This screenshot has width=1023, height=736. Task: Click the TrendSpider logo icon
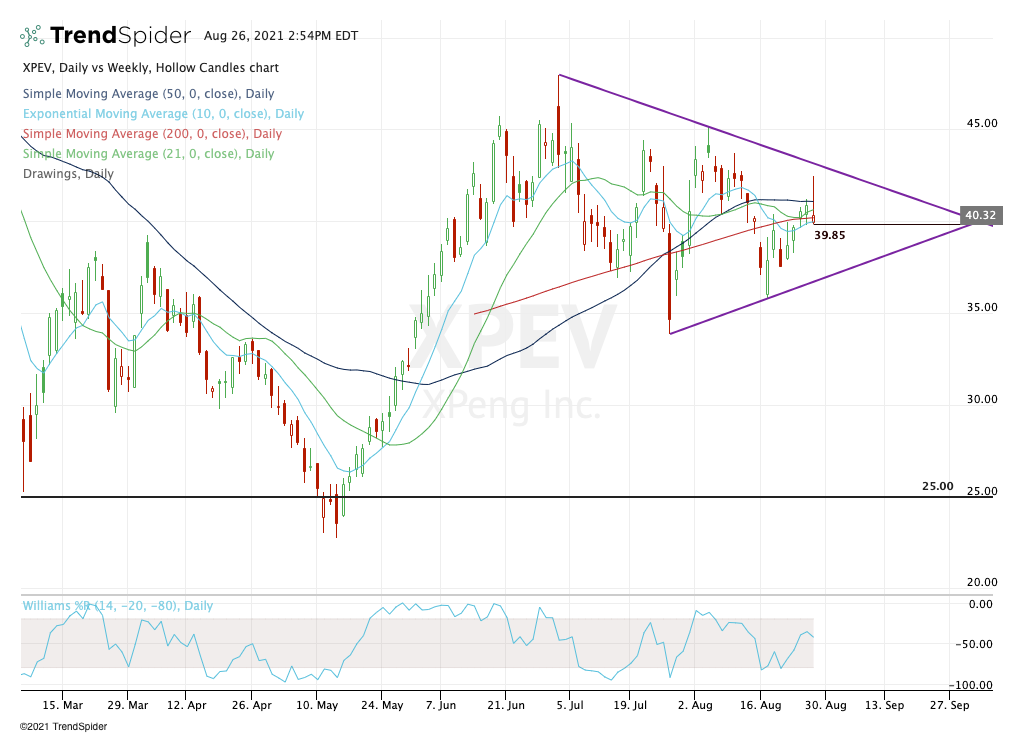(32, 36)
